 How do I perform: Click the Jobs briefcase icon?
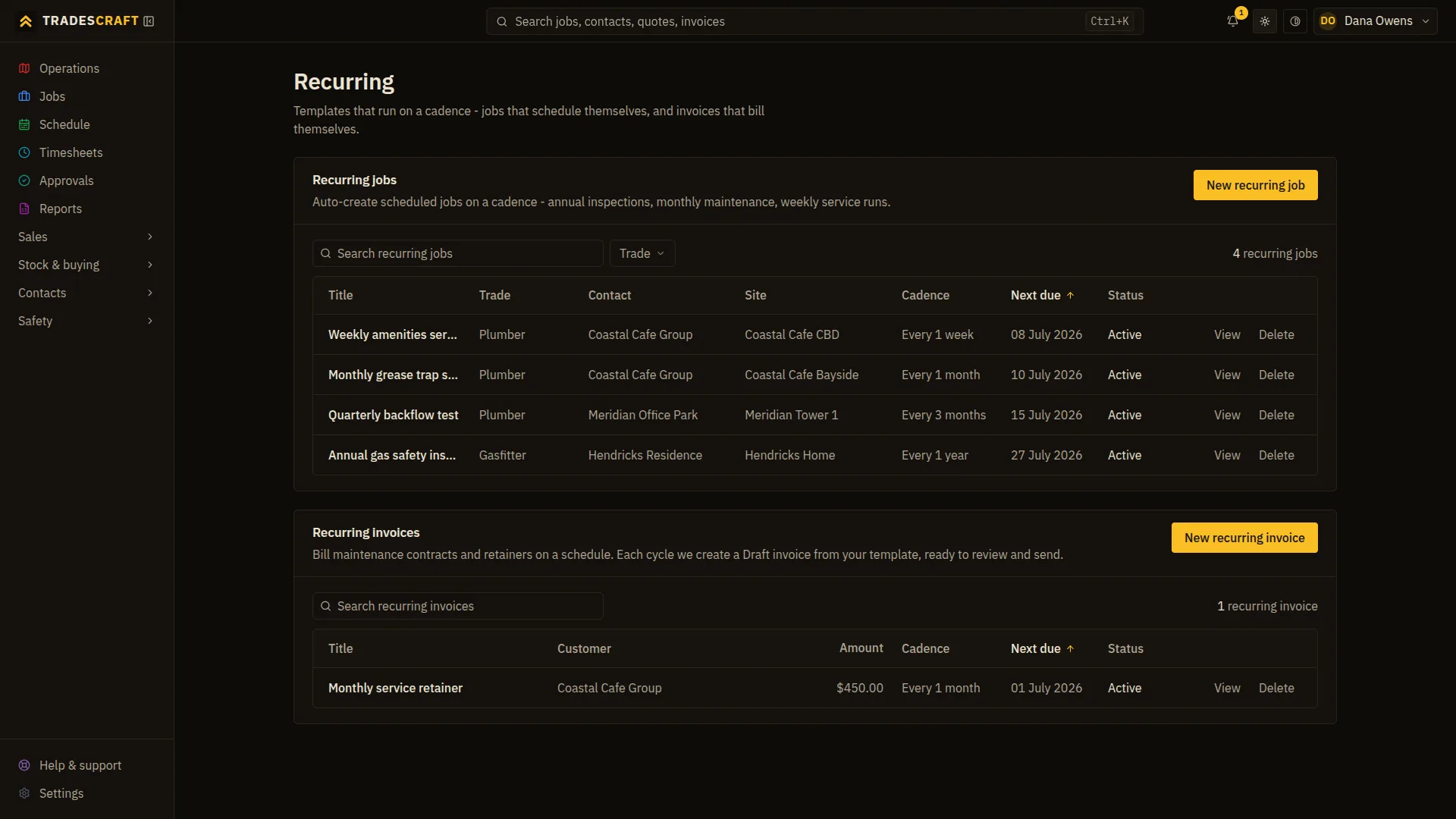24,96
